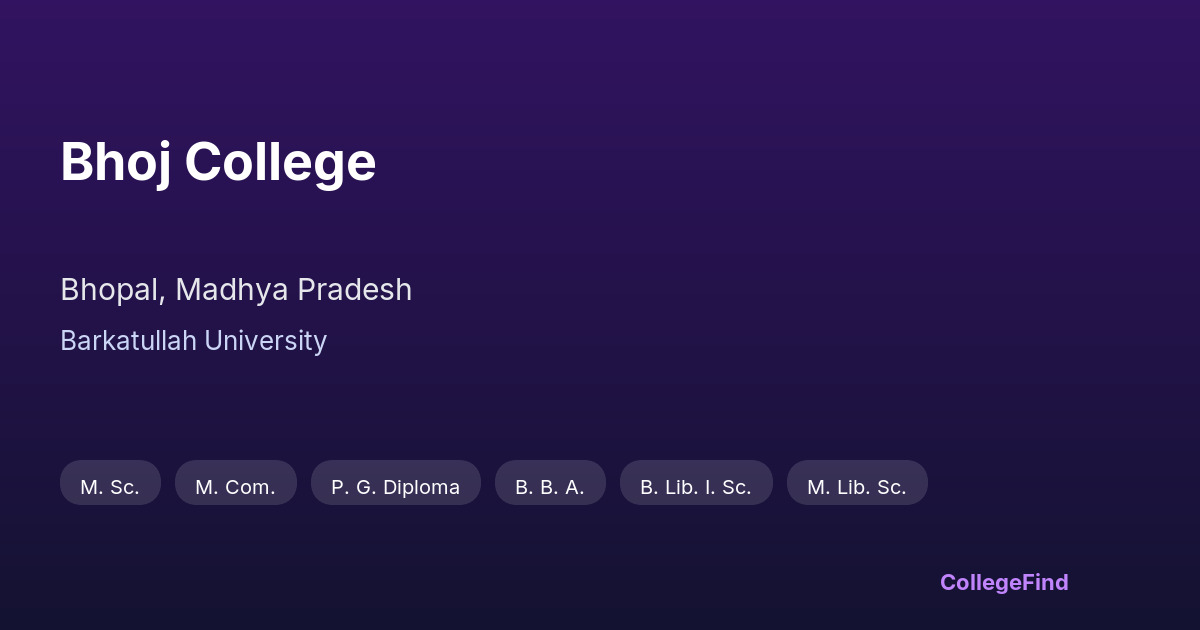The height and width of the screenshot is (630, 1200).
Task: Click the word Diploma inside its tag
Action: tap(421, 487)
